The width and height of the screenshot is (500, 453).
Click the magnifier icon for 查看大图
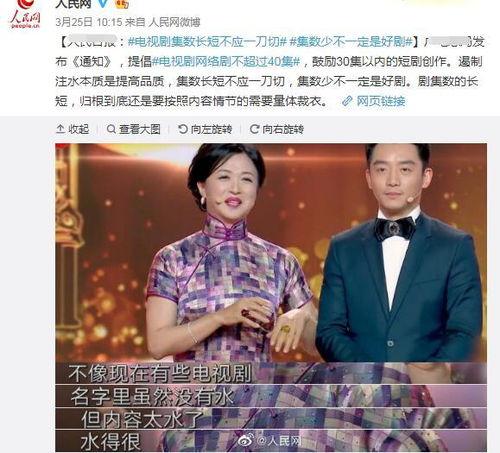click(x=111, y=129)
